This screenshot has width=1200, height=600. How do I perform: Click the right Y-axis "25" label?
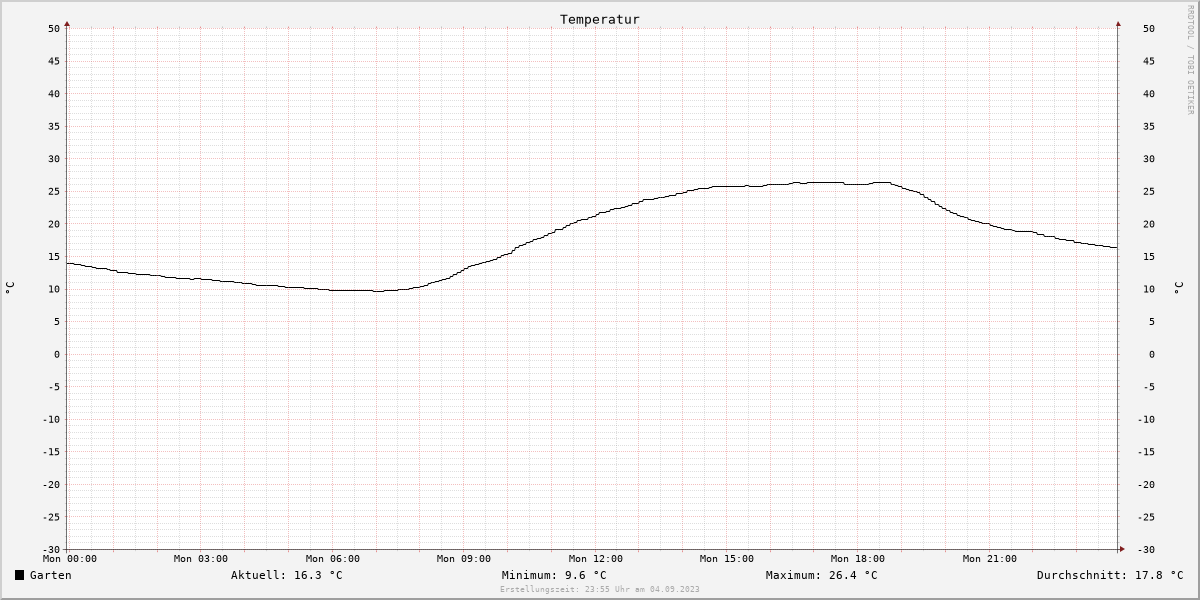pos(1149,191)
